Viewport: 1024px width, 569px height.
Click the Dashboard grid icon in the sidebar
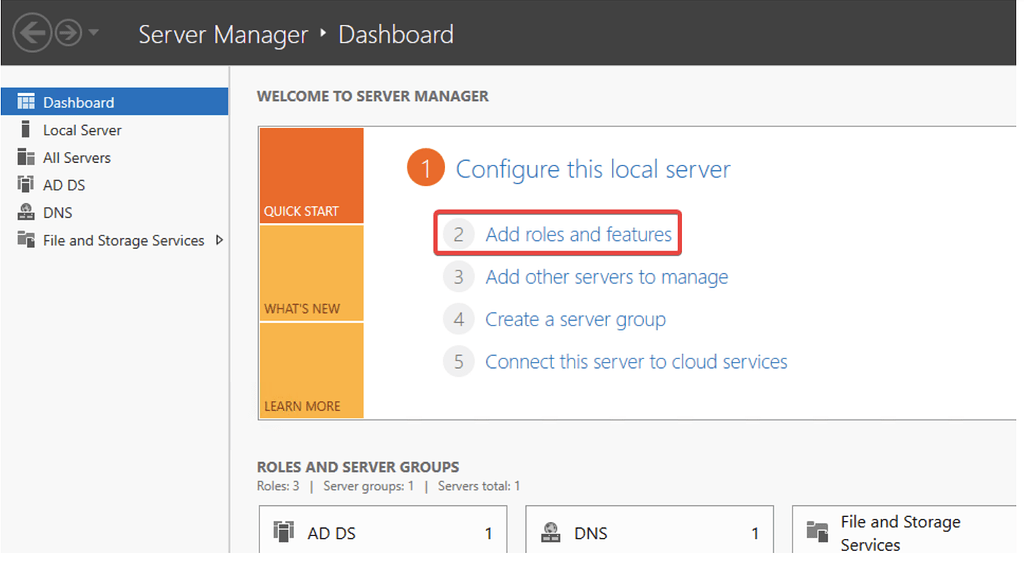[26, 102]
